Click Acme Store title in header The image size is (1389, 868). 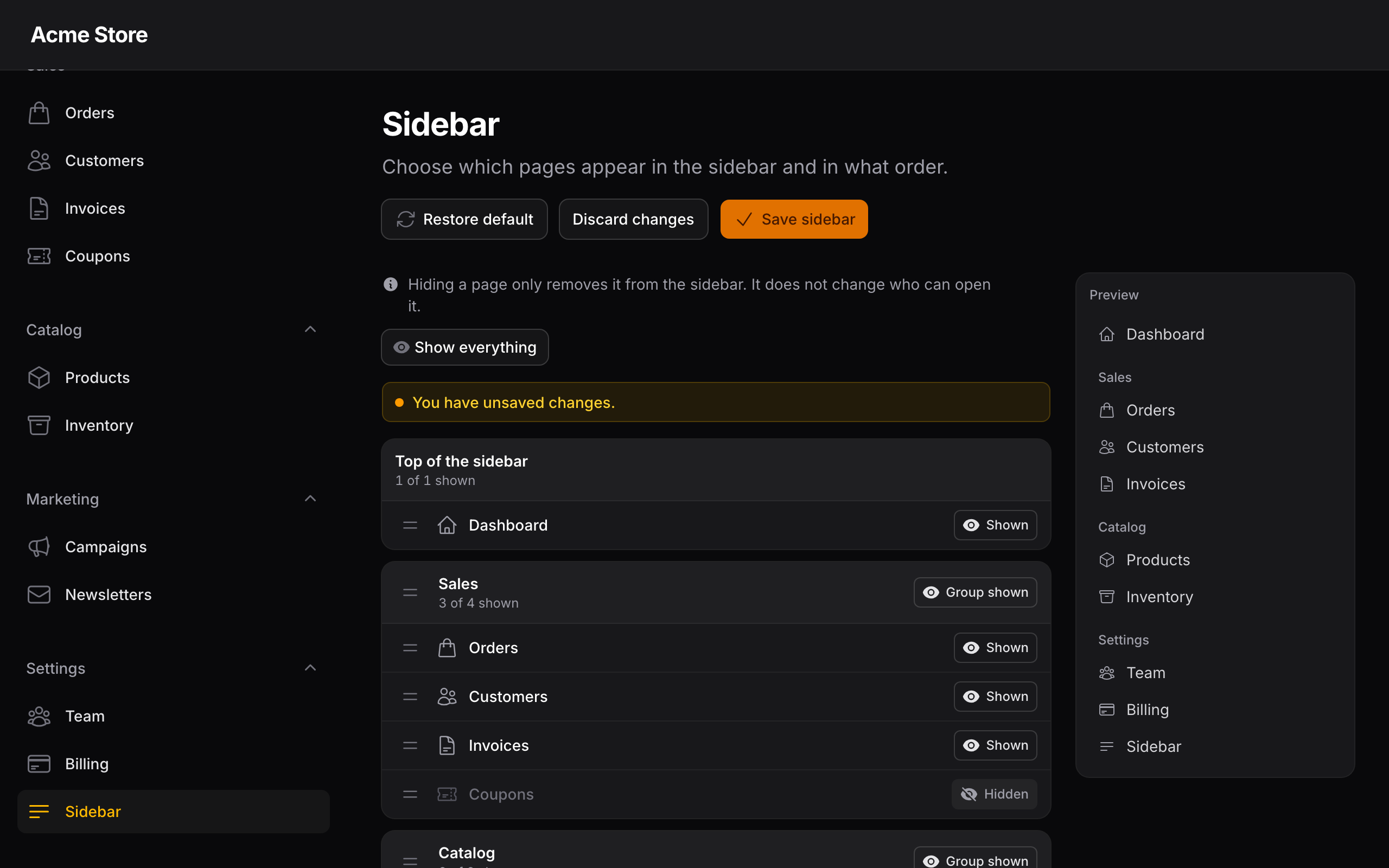[89, 35]
